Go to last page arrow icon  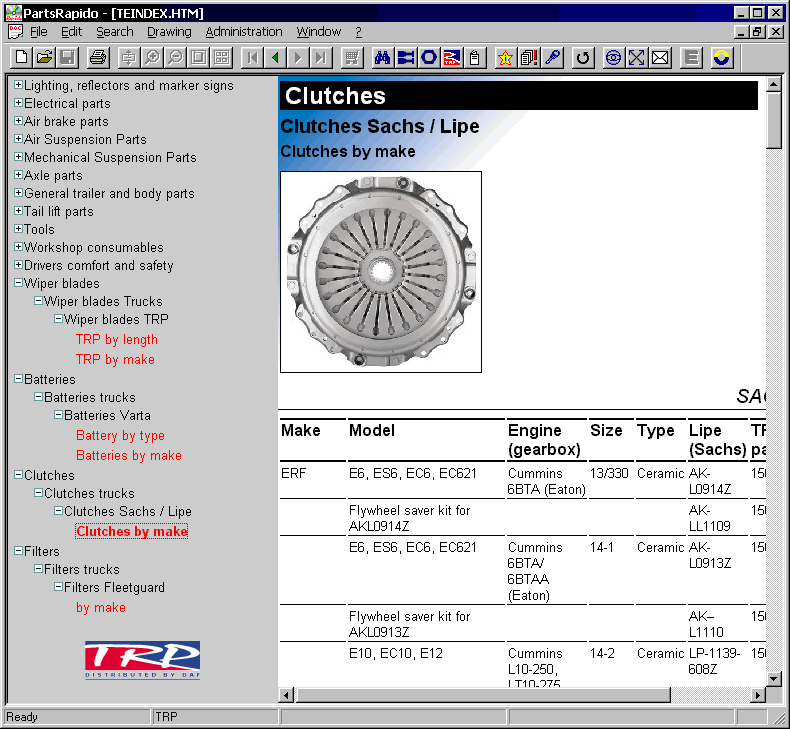(321, 57)
